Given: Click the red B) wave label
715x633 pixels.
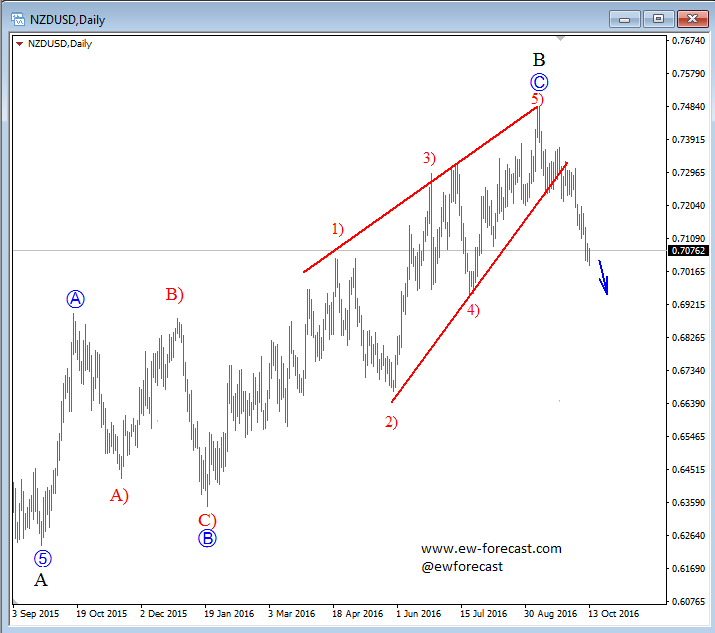Looking at the screenshot, I should click(175, 295).
